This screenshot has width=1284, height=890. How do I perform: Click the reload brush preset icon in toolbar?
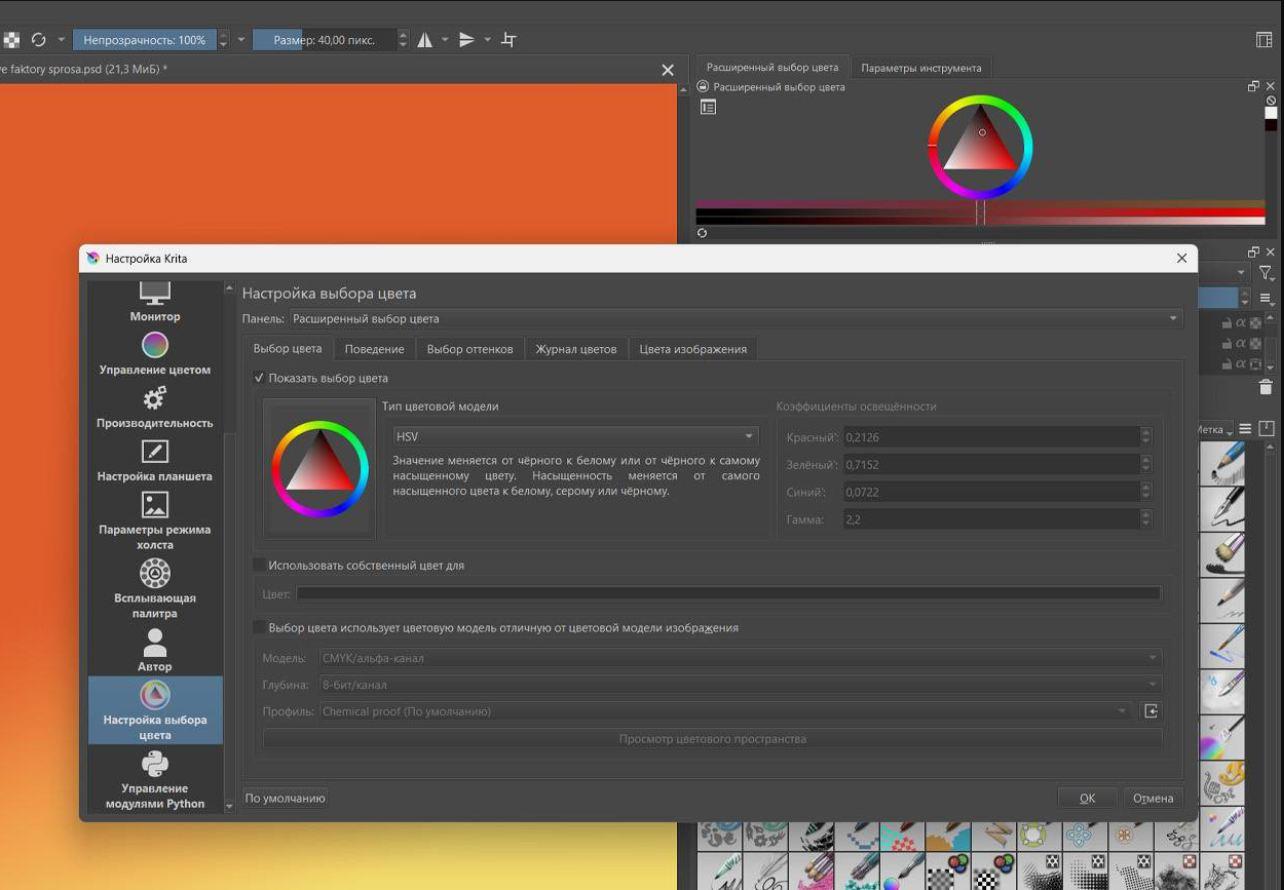38,40
